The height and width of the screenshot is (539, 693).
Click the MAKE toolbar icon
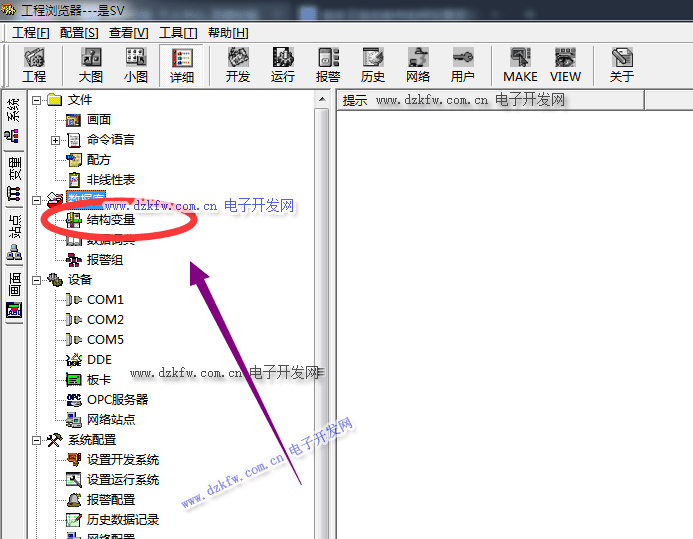coord(520,65)
